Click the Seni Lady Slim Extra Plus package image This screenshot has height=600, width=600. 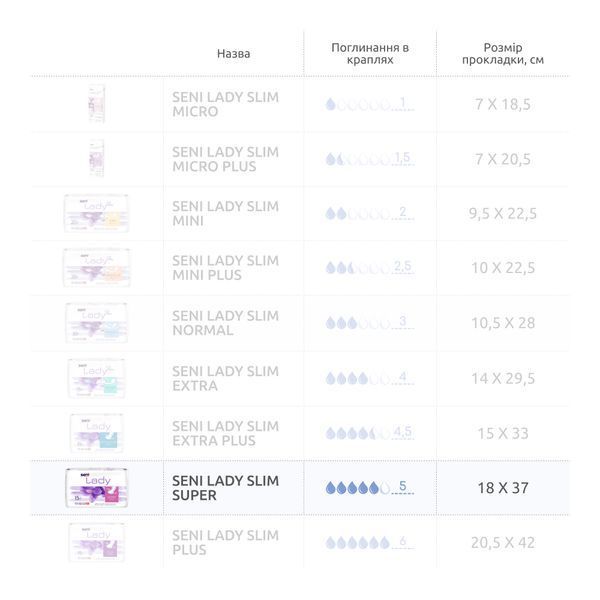(x=96, y=433)
